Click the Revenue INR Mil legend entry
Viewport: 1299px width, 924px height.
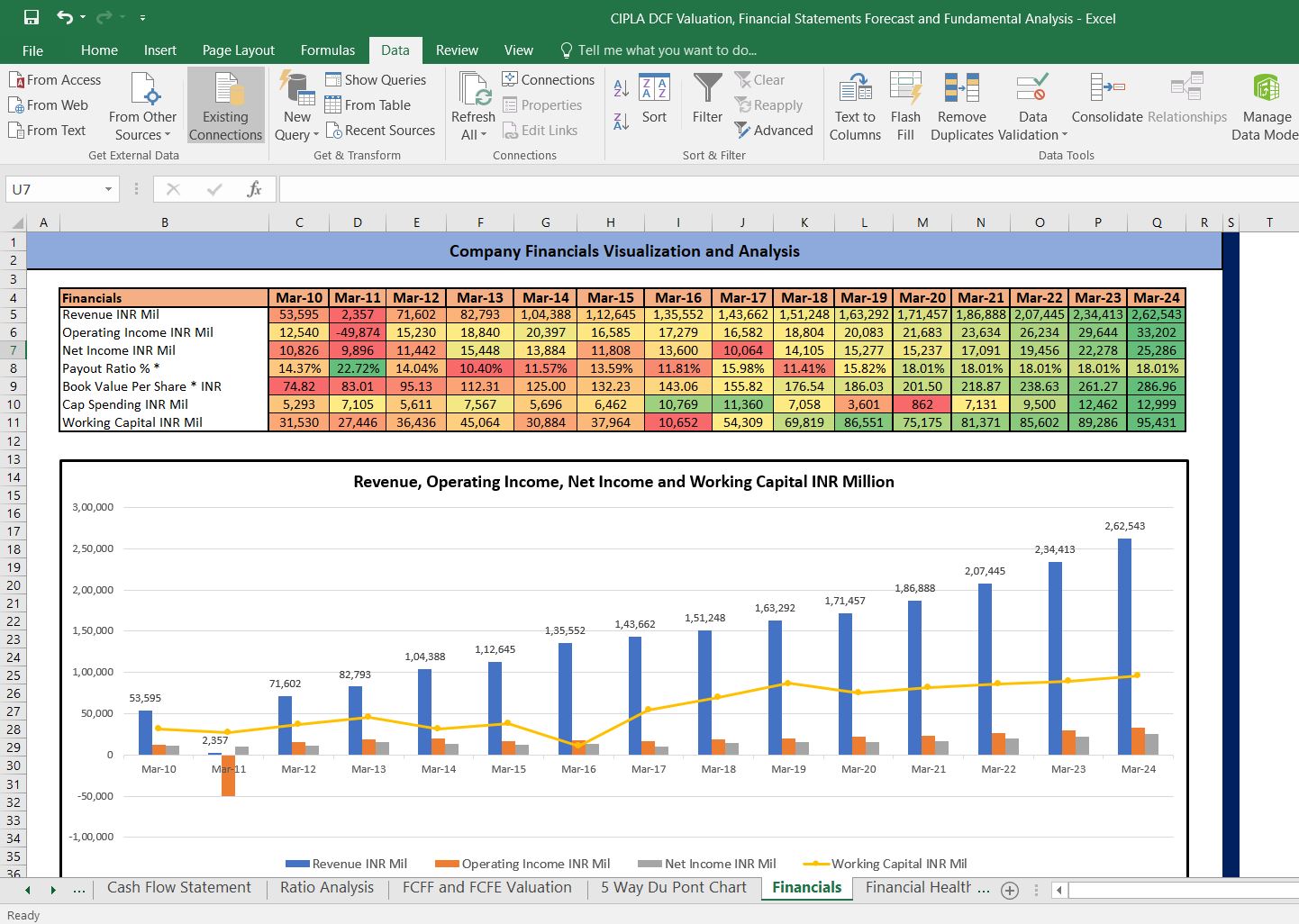click(347, 864)
